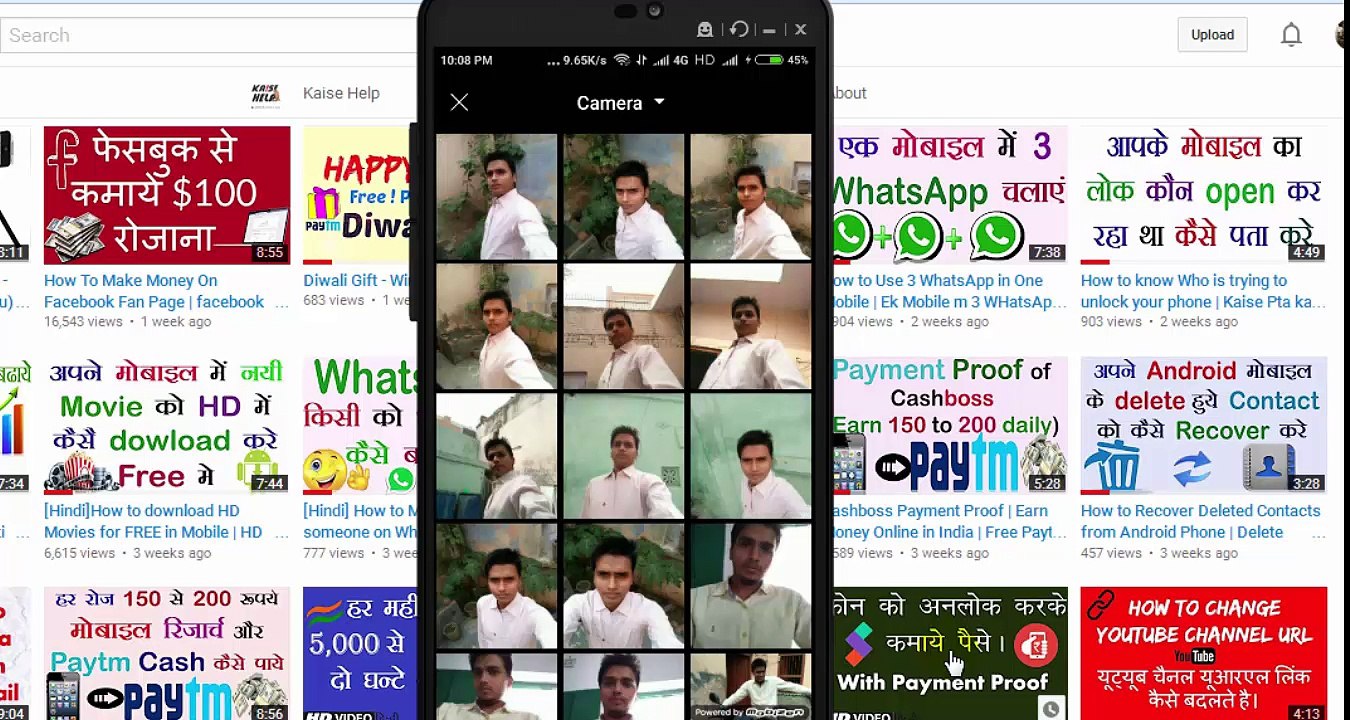
Task: Open the Kaise Help channel logo
Action: tap(266, 94)
